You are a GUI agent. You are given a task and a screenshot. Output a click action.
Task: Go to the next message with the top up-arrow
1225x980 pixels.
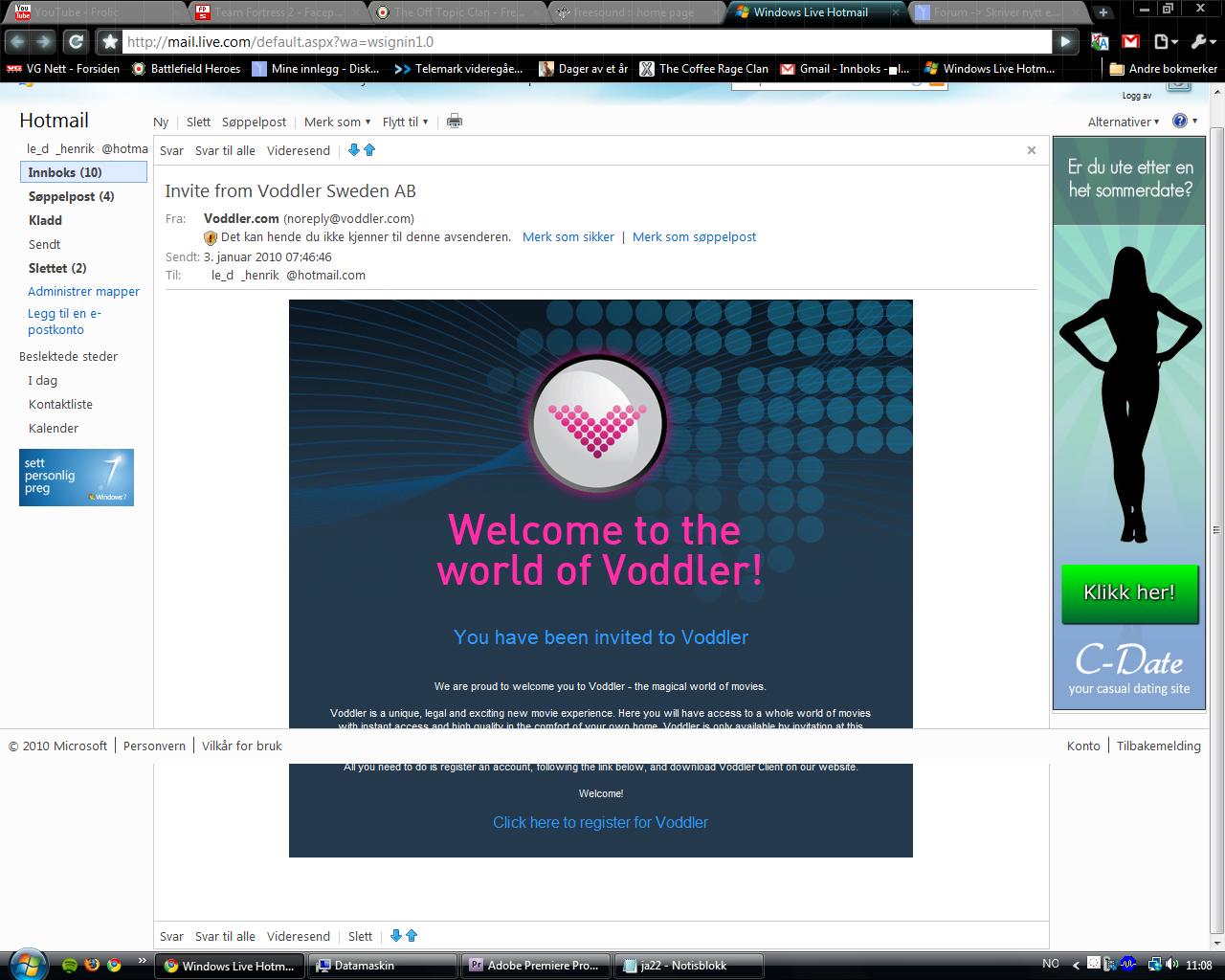369,150
